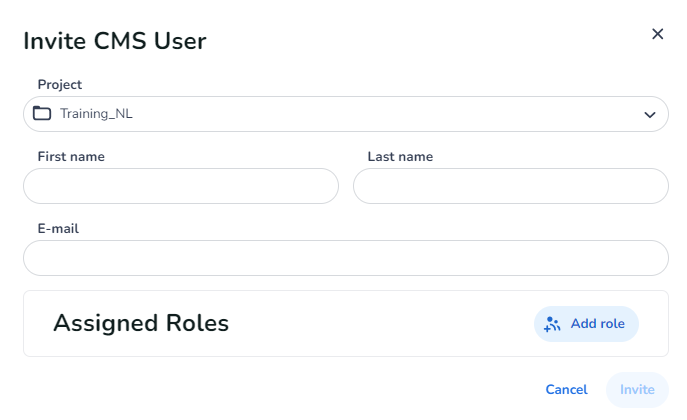Focus the Last name input field

click(x=510, y=186)
